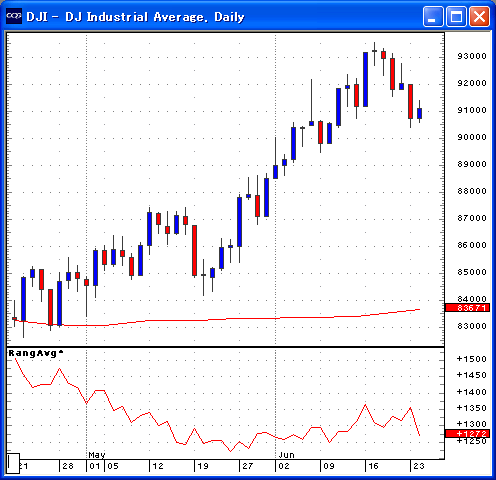This screenshot has height=480, width=496.
Task: Click the +1500 RangAvg scale label
Action: [471, 359]
